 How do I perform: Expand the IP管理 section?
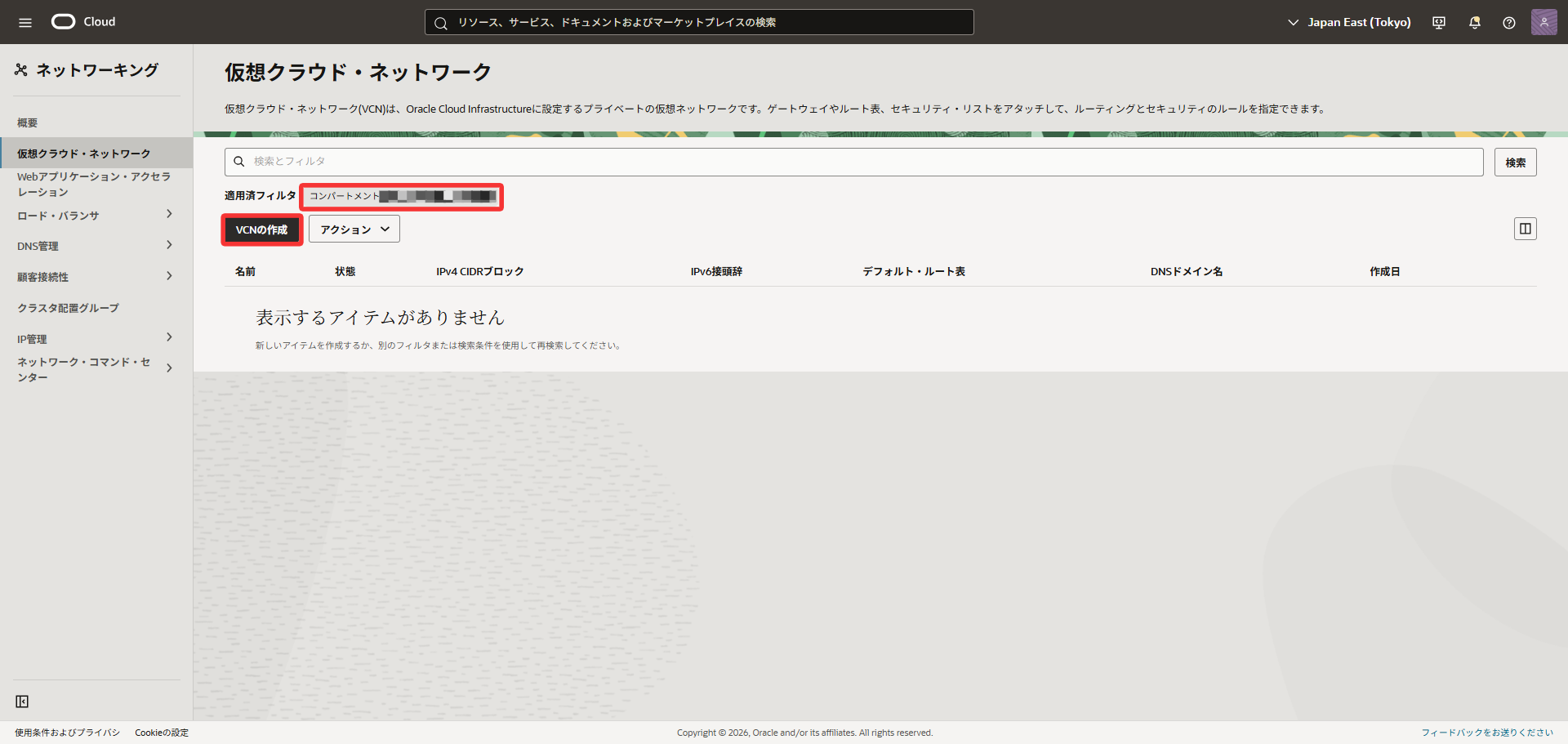point(169,337)
